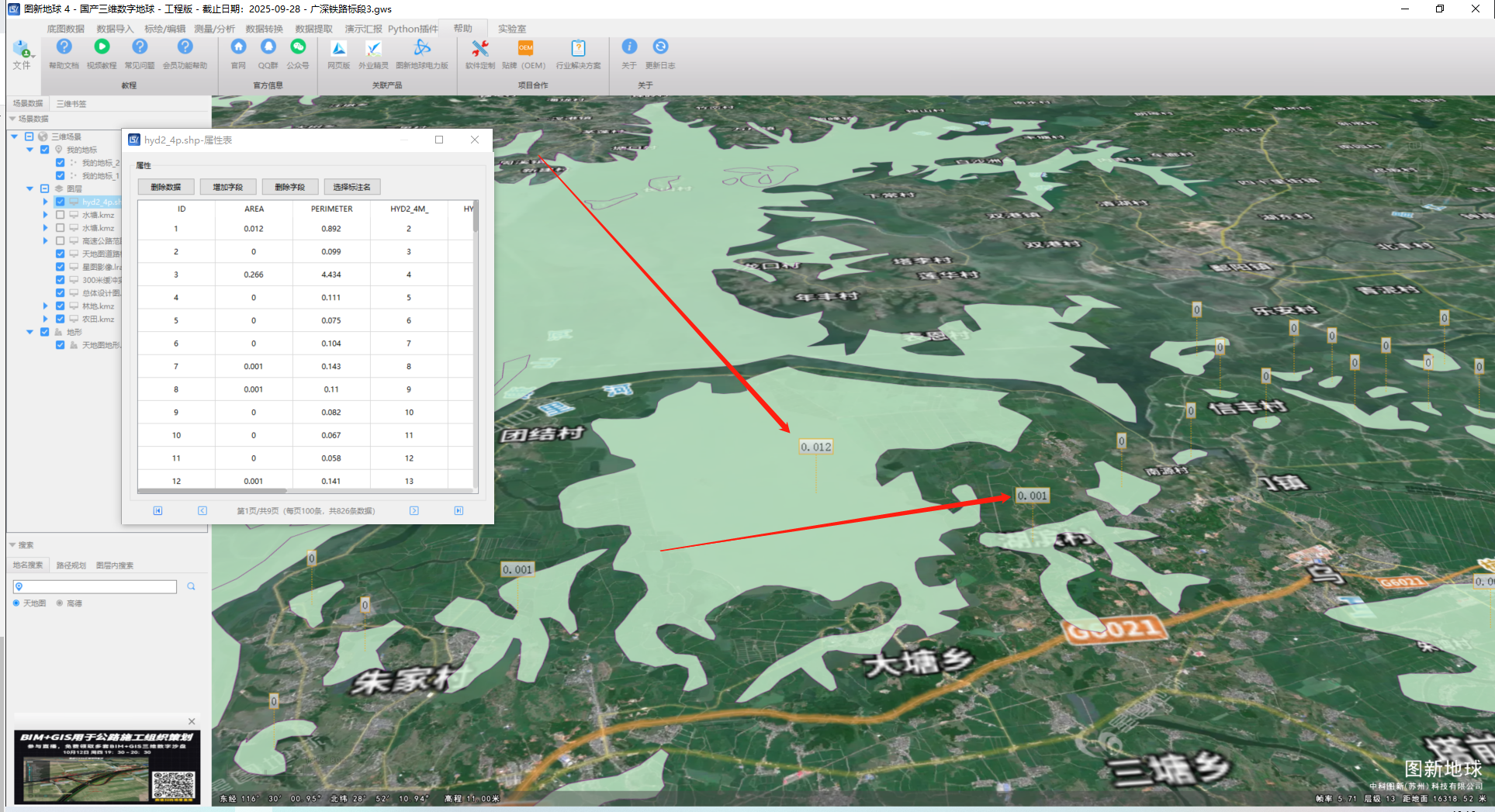Close the BIM+GIS advertisement panel

click(192, 721)
